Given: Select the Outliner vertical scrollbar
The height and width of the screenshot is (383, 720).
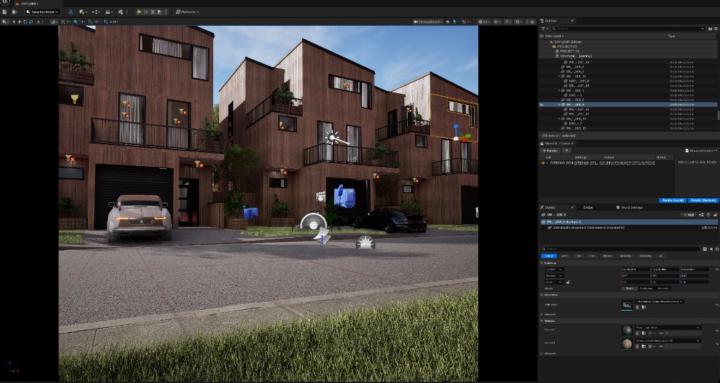Looking at the screenshot, I should (x=718, y=114).
